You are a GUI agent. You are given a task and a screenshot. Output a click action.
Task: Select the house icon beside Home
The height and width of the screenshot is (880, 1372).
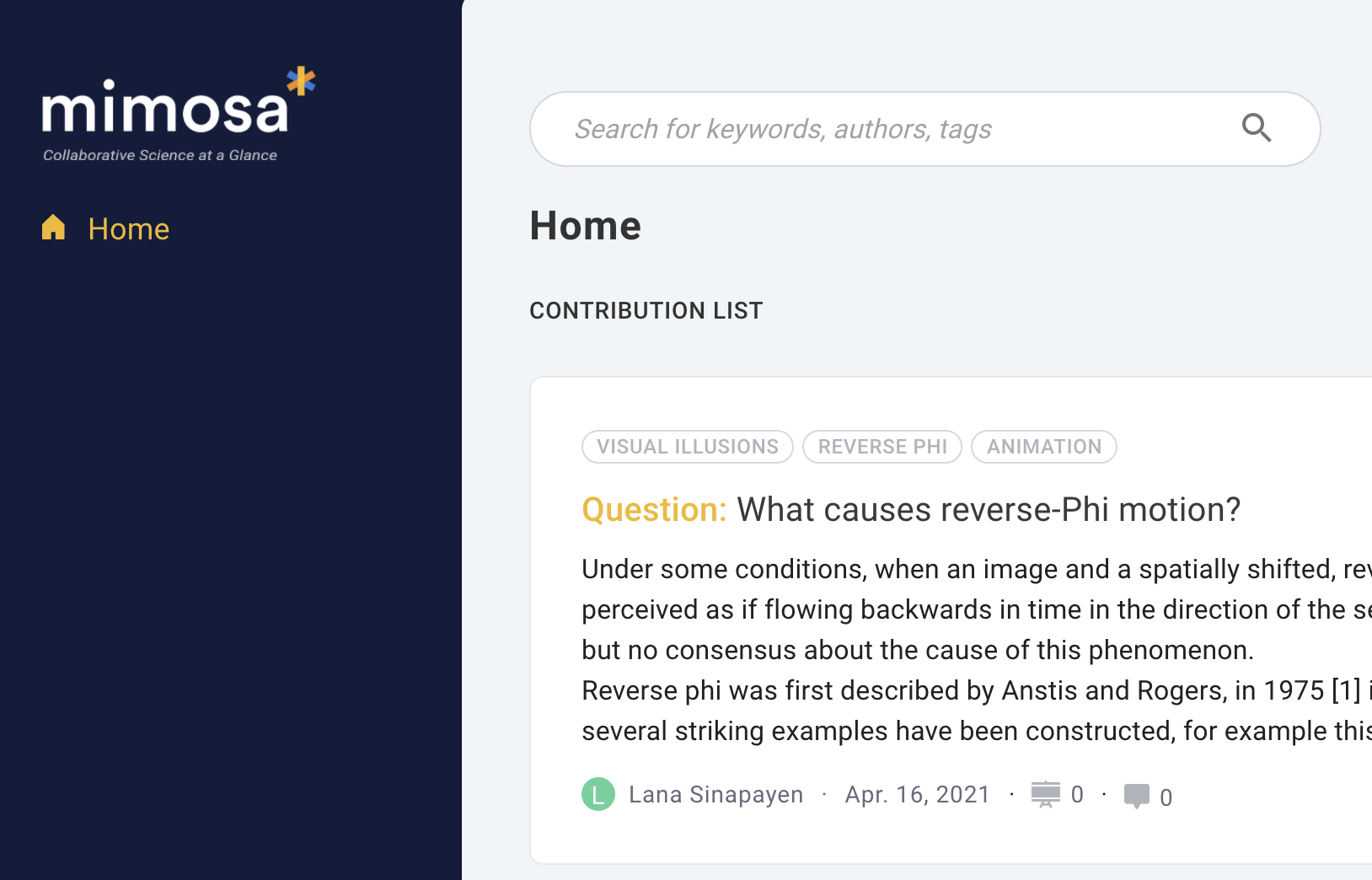click(53, 227)
